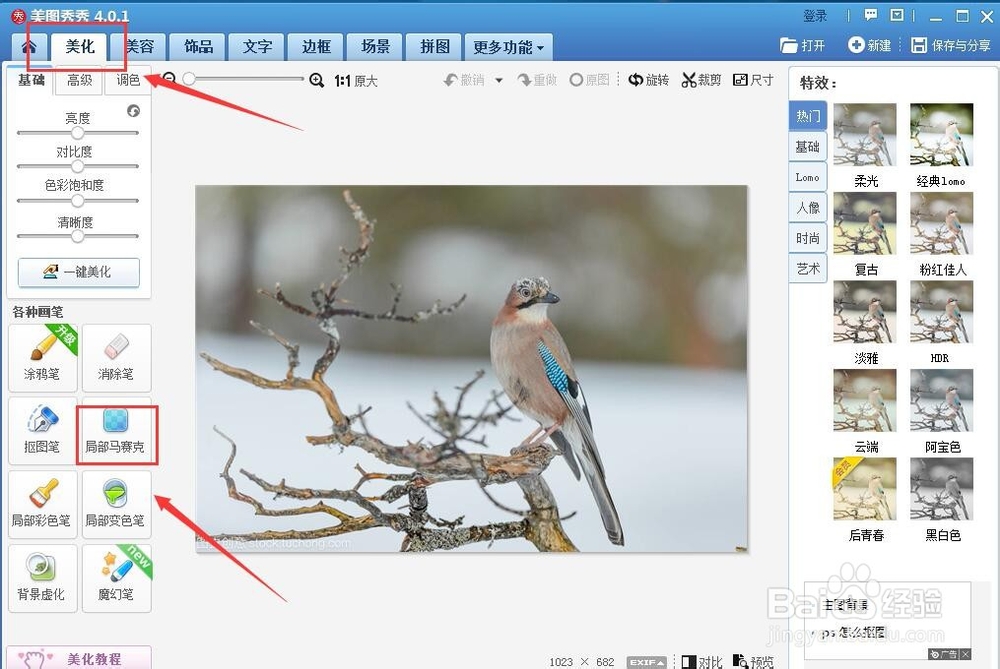The height and width of the screenshot is (669, 1000).
Task: Select the Lomo effects category
Action: [x=808, y=177]
